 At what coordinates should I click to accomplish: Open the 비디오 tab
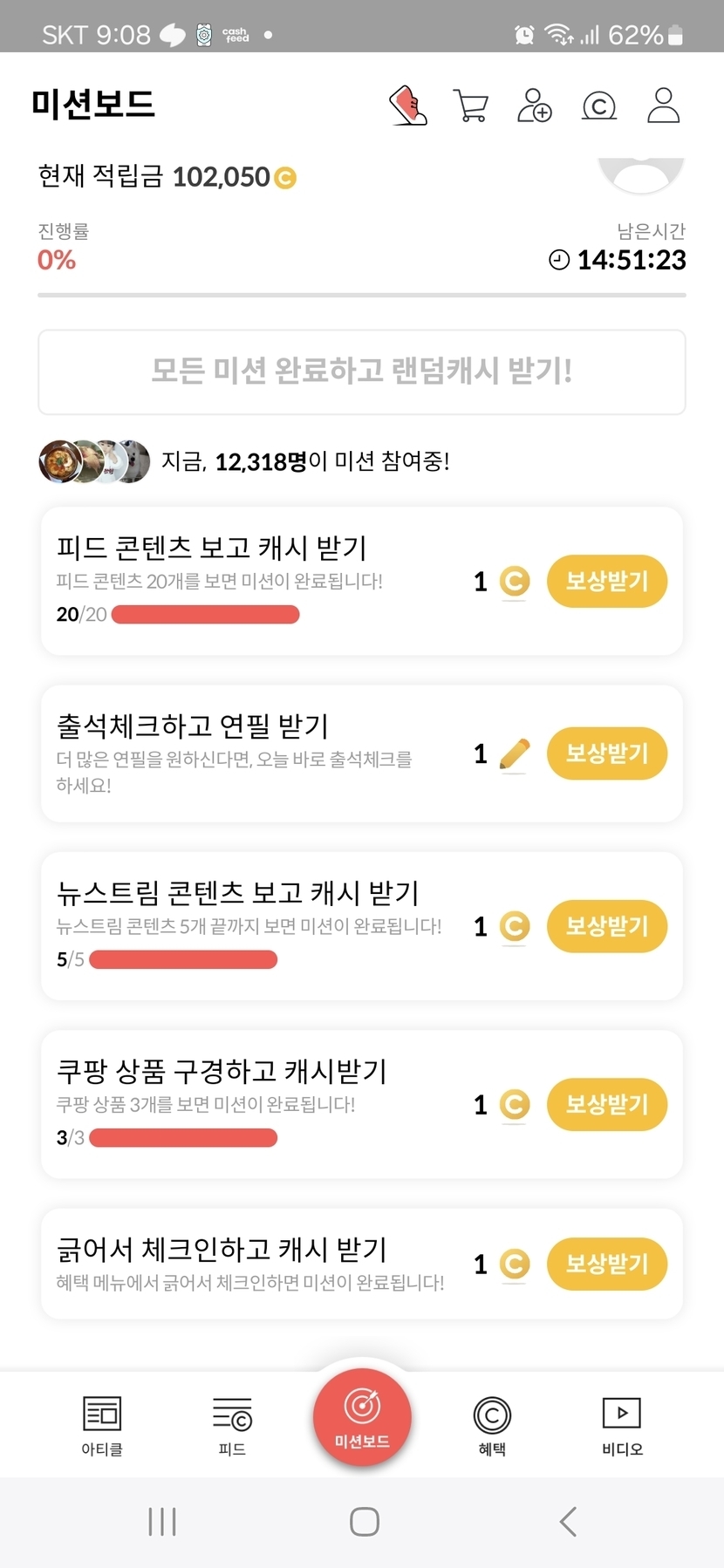622,1425
